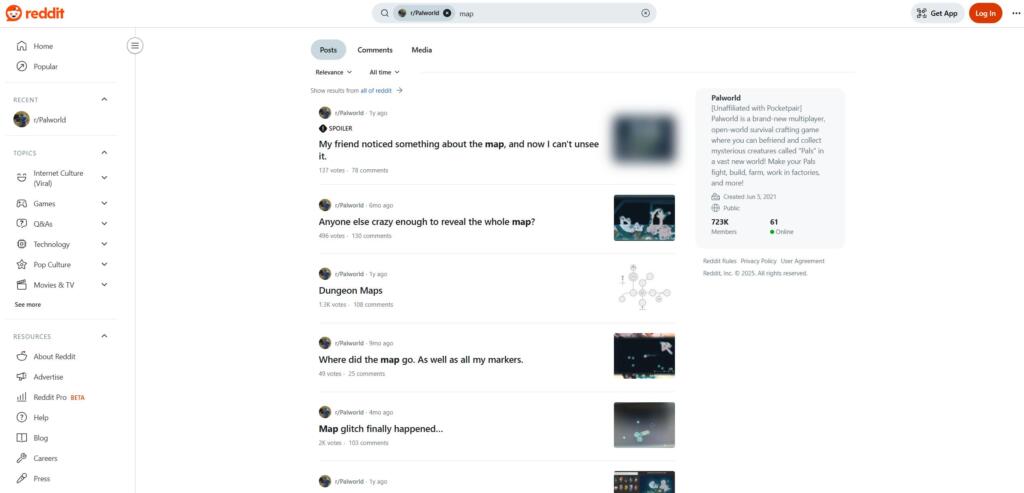Clear the search text field
The height and width of the screenshot is (493, 1024).
pyautogui.click(x=645, y=13)
